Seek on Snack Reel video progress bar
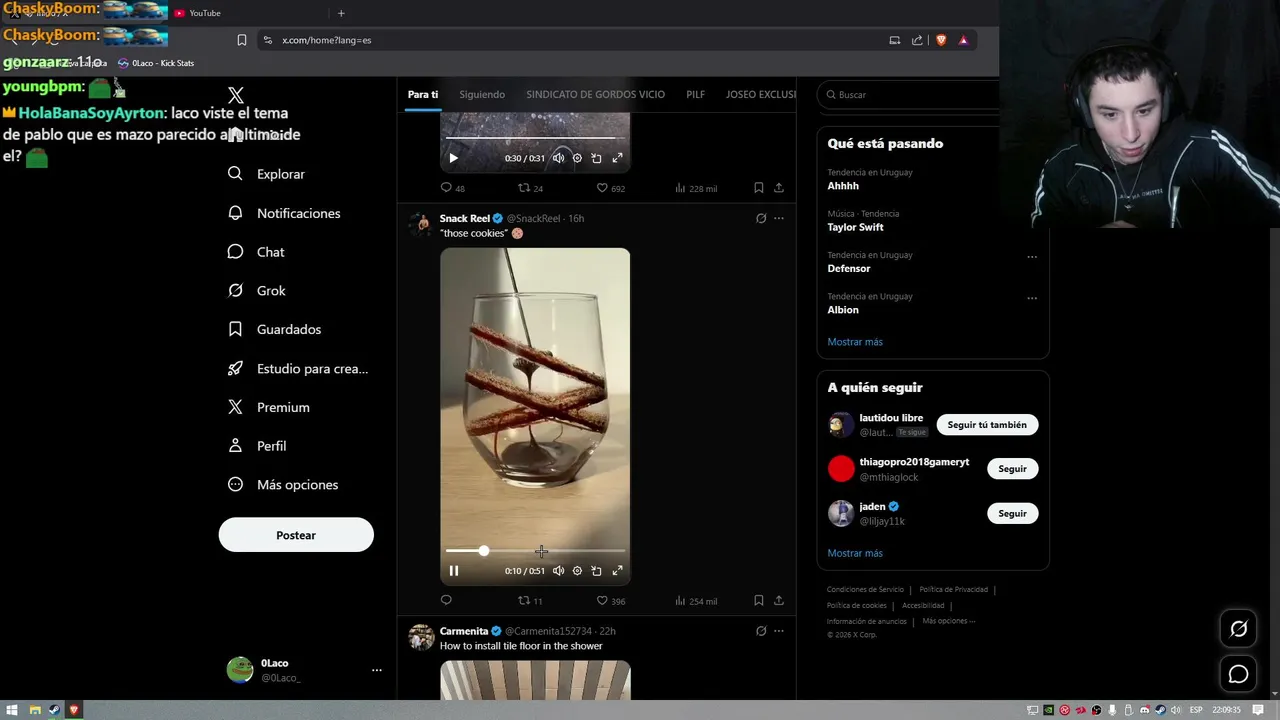This screenshot has height=720, width=1280. 535,551
